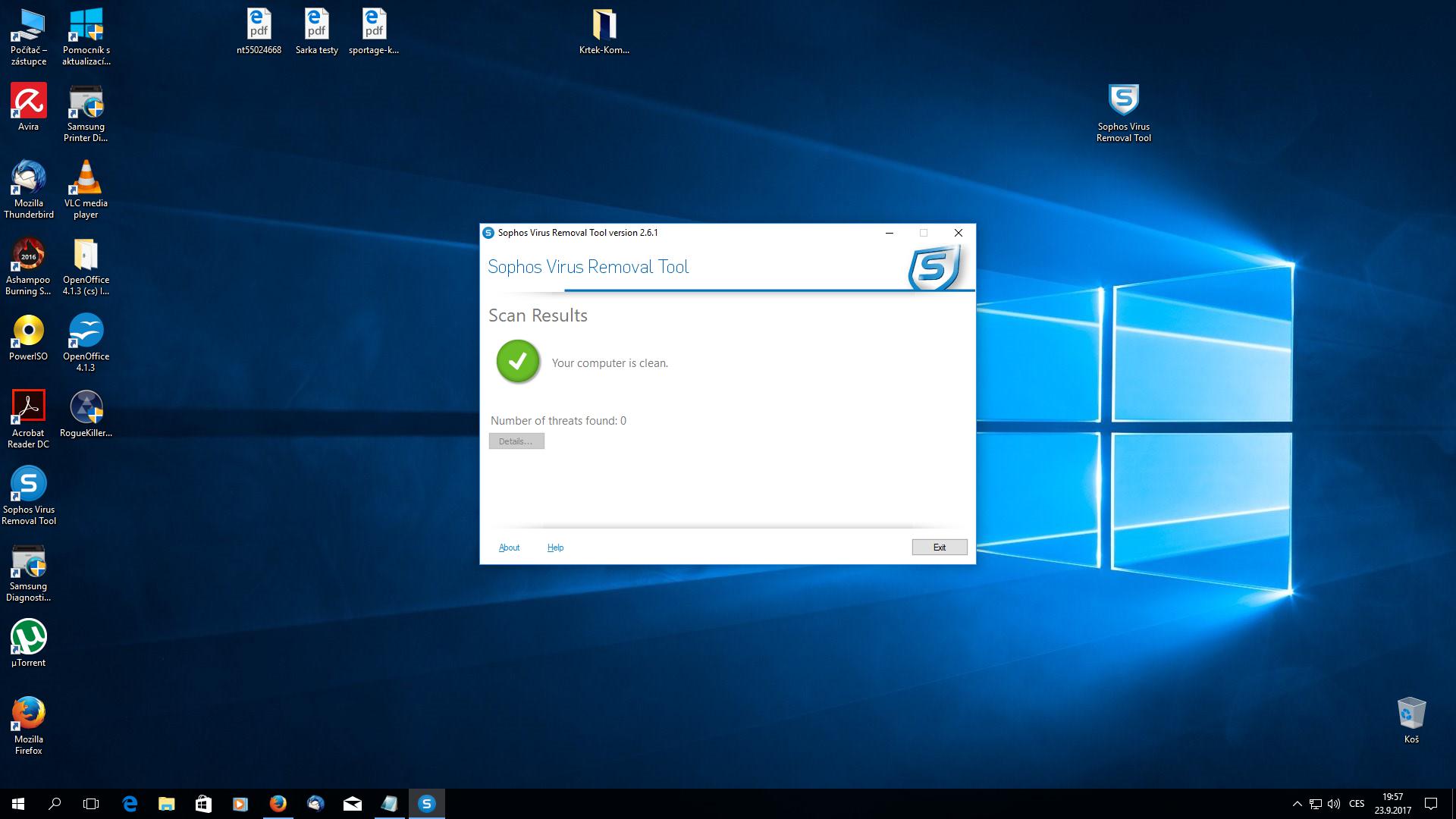Click the Exit button in Sophos dialog
The height and width of the screenshot is (819, 1456).
(x=939, y=548)
